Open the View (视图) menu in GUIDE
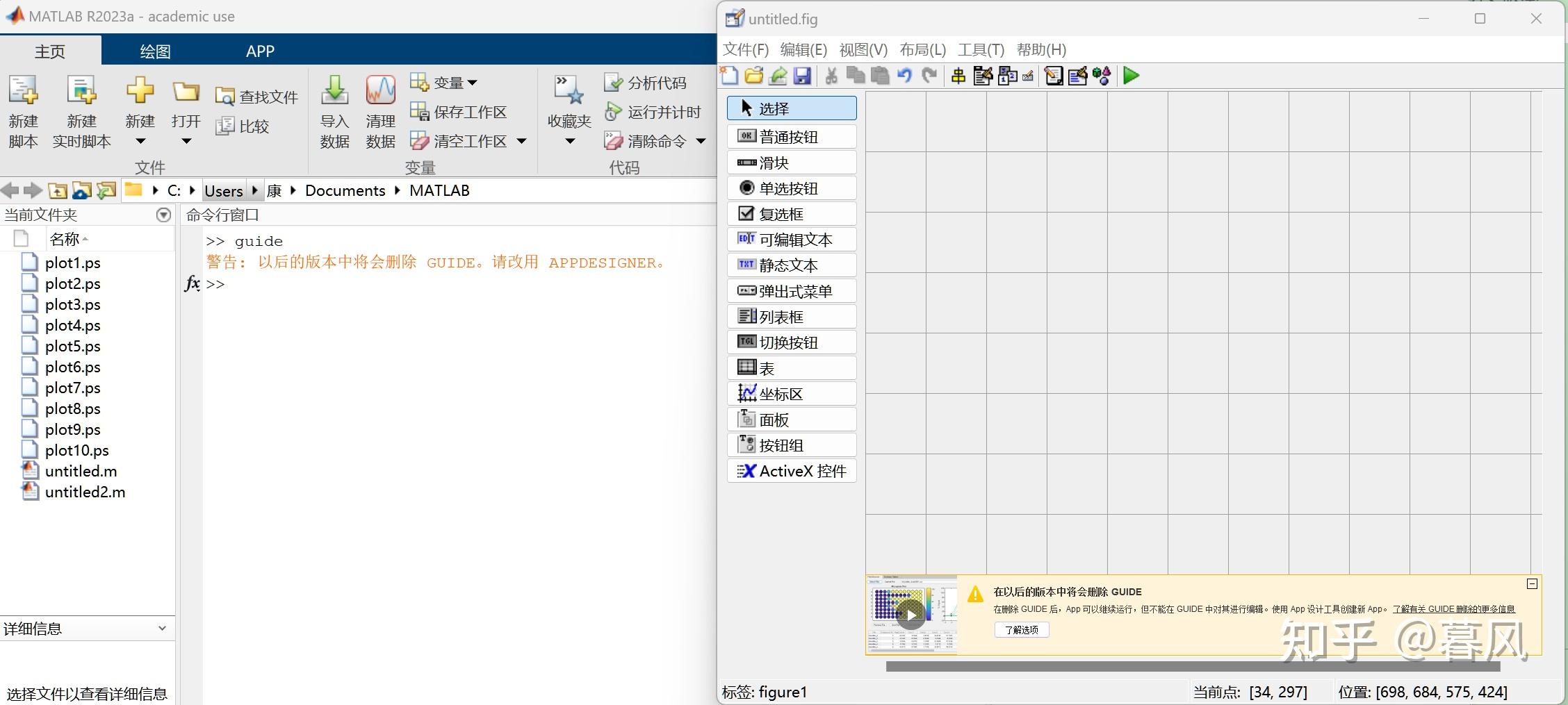This screenshot has height=705, width=1568. pyautogui.click(x=863, y=49)
